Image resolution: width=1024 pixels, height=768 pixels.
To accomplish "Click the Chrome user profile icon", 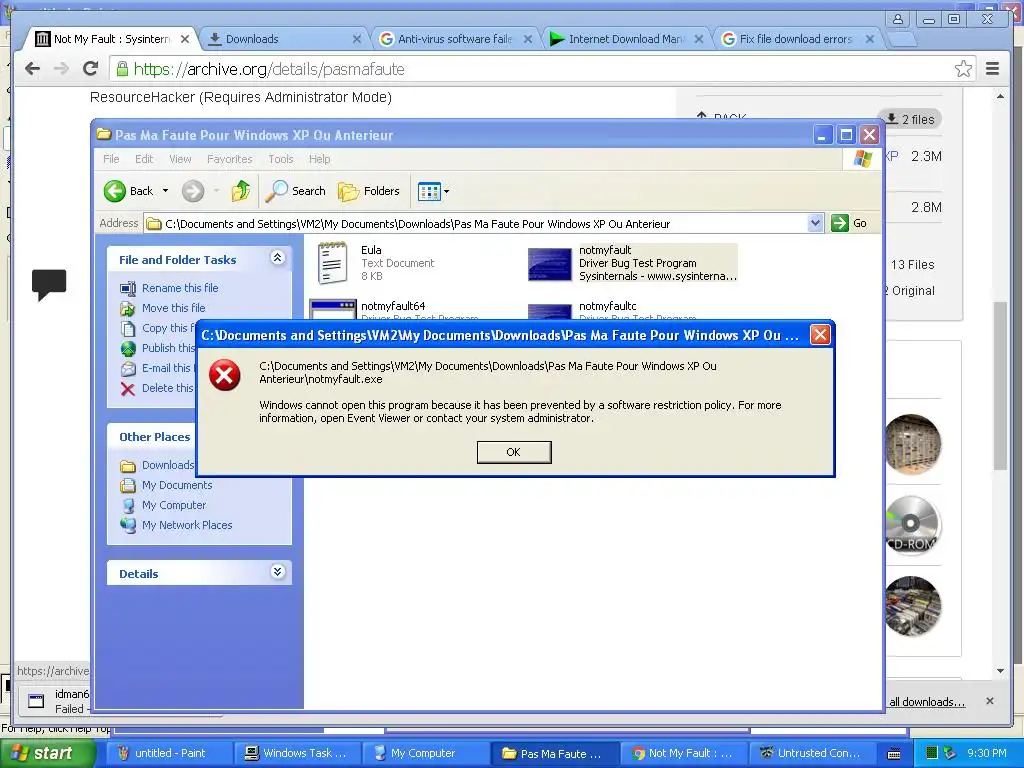I will [898, 19].
